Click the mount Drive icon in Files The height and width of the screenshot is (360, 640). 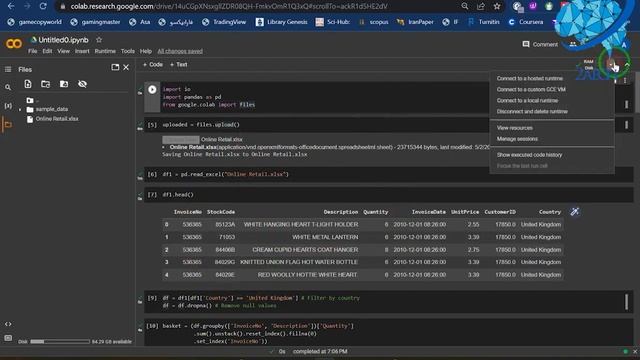pos(64,84)
